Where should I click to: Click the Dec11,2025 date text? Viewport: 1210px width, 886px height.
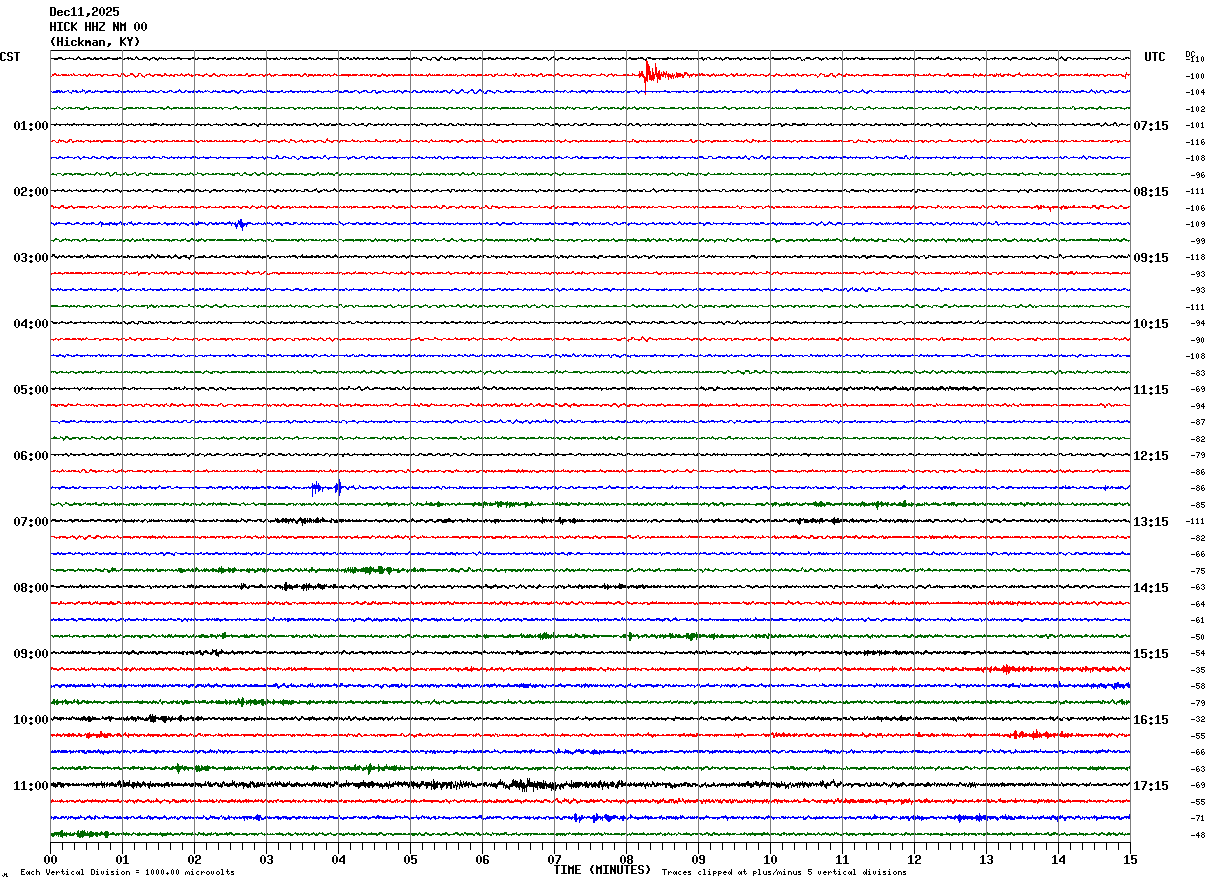(x=84, y=12)
